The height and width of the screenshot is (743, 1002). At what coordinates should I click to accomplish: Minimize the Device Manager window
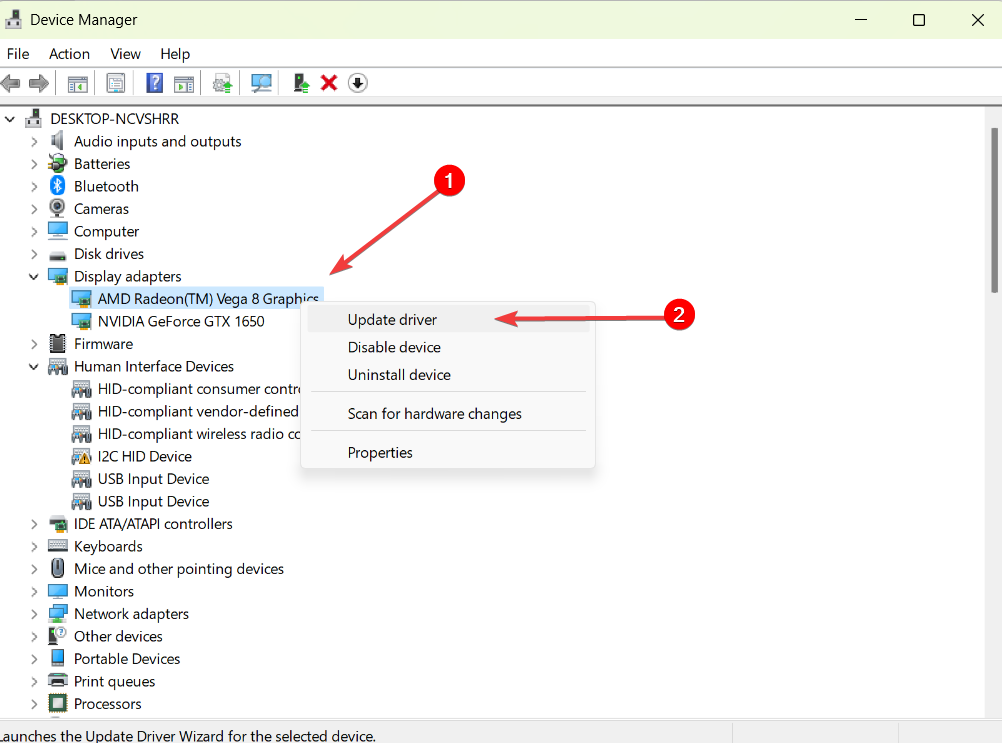[x=861, y=20]
